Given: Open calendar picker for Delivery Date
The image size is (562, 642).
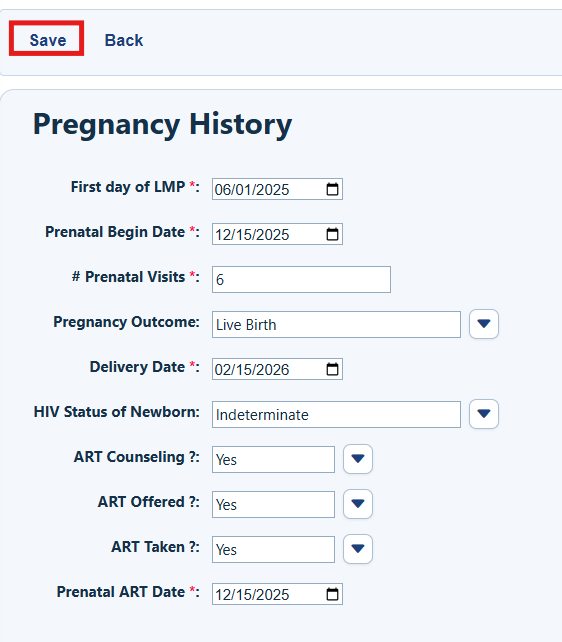Looking at the screenshot, I should 332,369.
